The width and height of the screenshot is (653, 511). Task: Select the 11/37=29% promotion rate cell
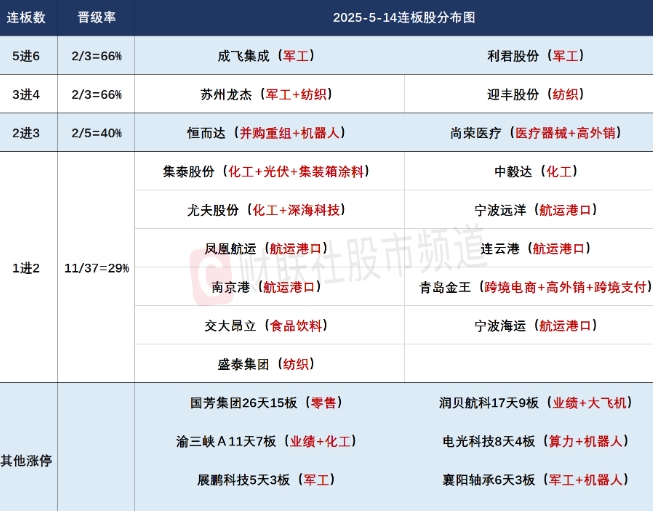(97, 268)
